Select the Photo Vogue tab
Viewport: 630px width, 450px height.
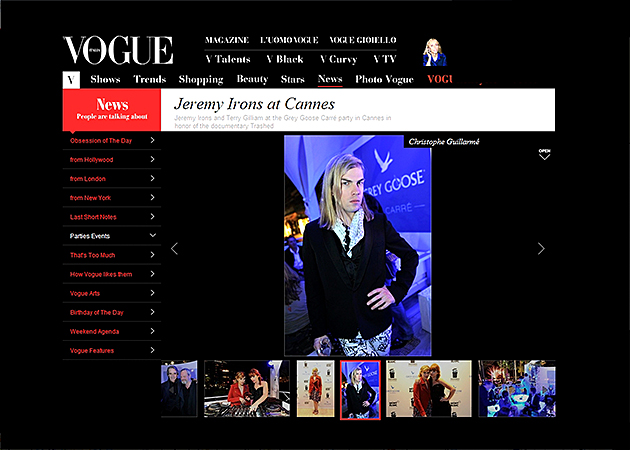coord(384,79)
